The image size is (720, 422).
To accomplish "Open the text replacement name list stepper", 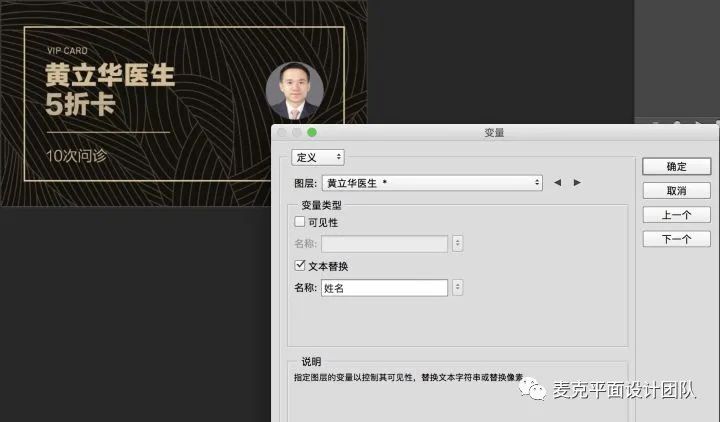I will [x=457, y=287].
